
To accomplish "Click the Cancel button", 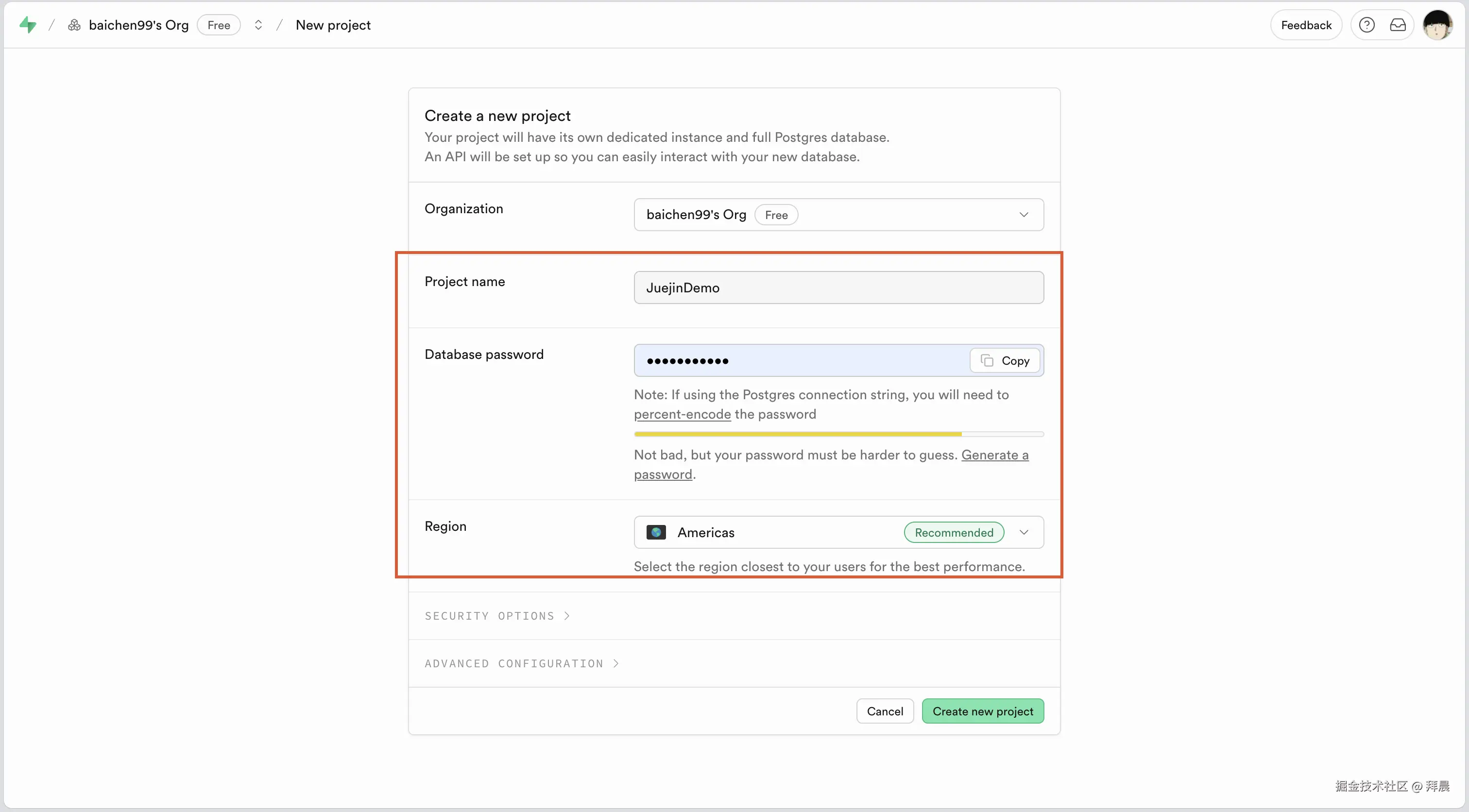I will [x=885, y=711].
